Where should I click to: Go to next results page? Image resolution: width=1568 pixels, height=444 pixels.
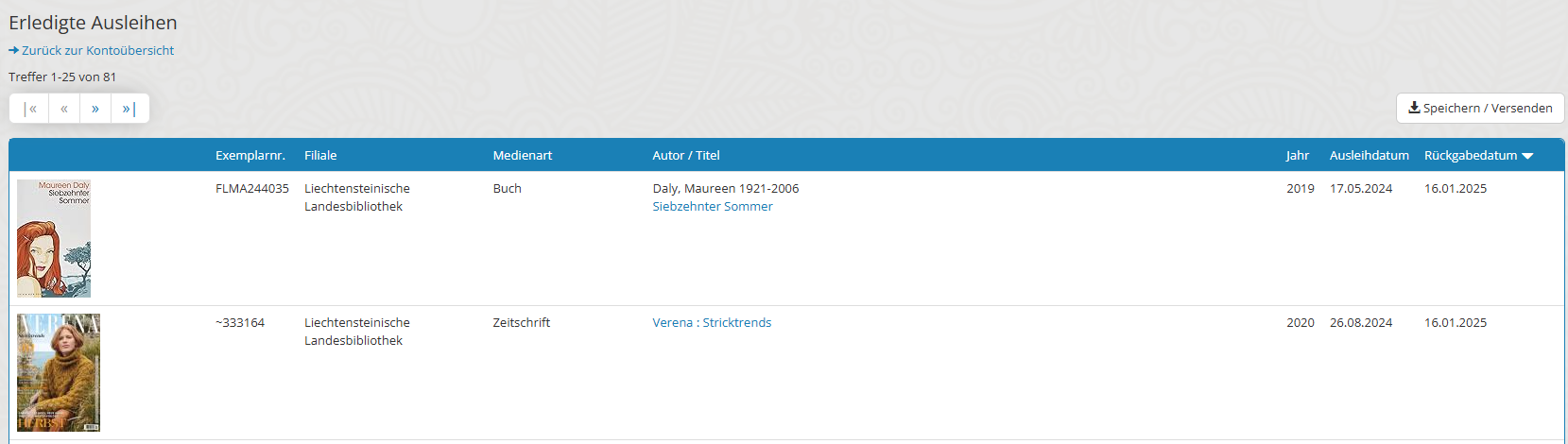(95, 109)
